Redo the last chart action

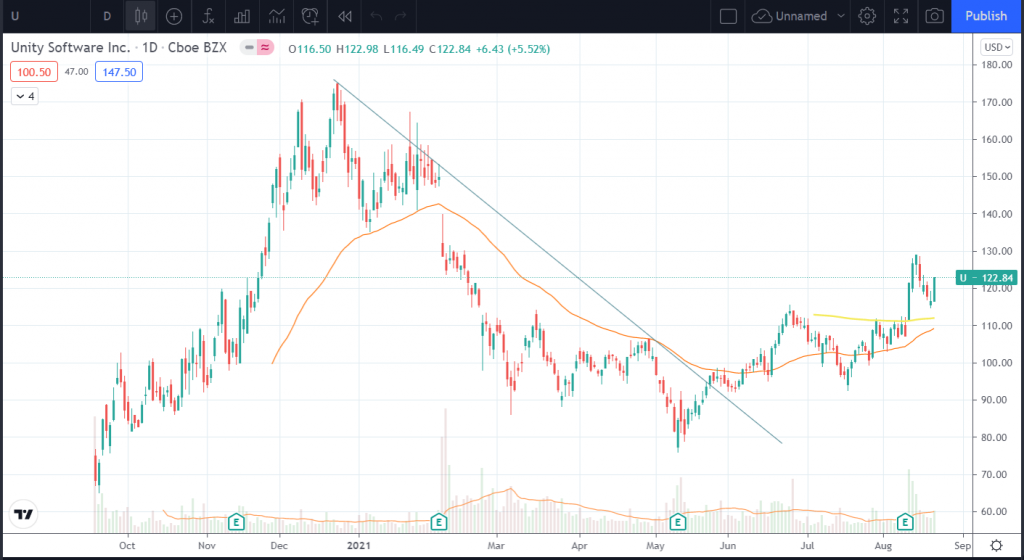[x=400, y=16]
